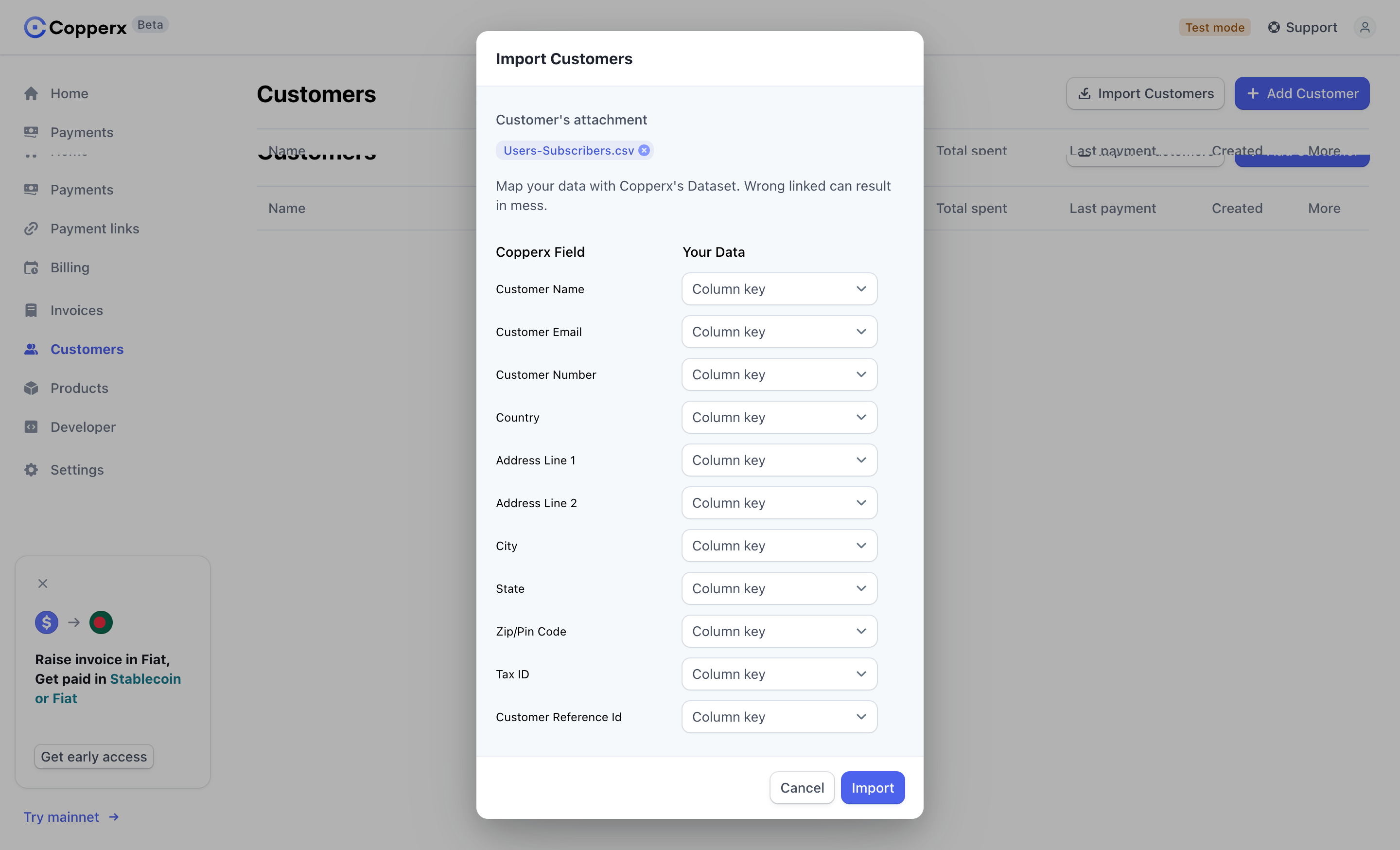Go to Products in sidebar menu
1400x850 pixels.
coord(80,388)
